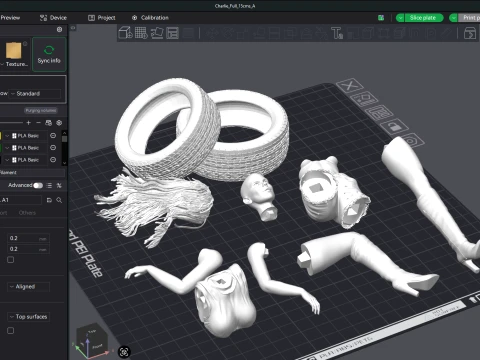Edit first PLA Basic filament preset
This screenshot has width=480, height=360.
(53, 136)
